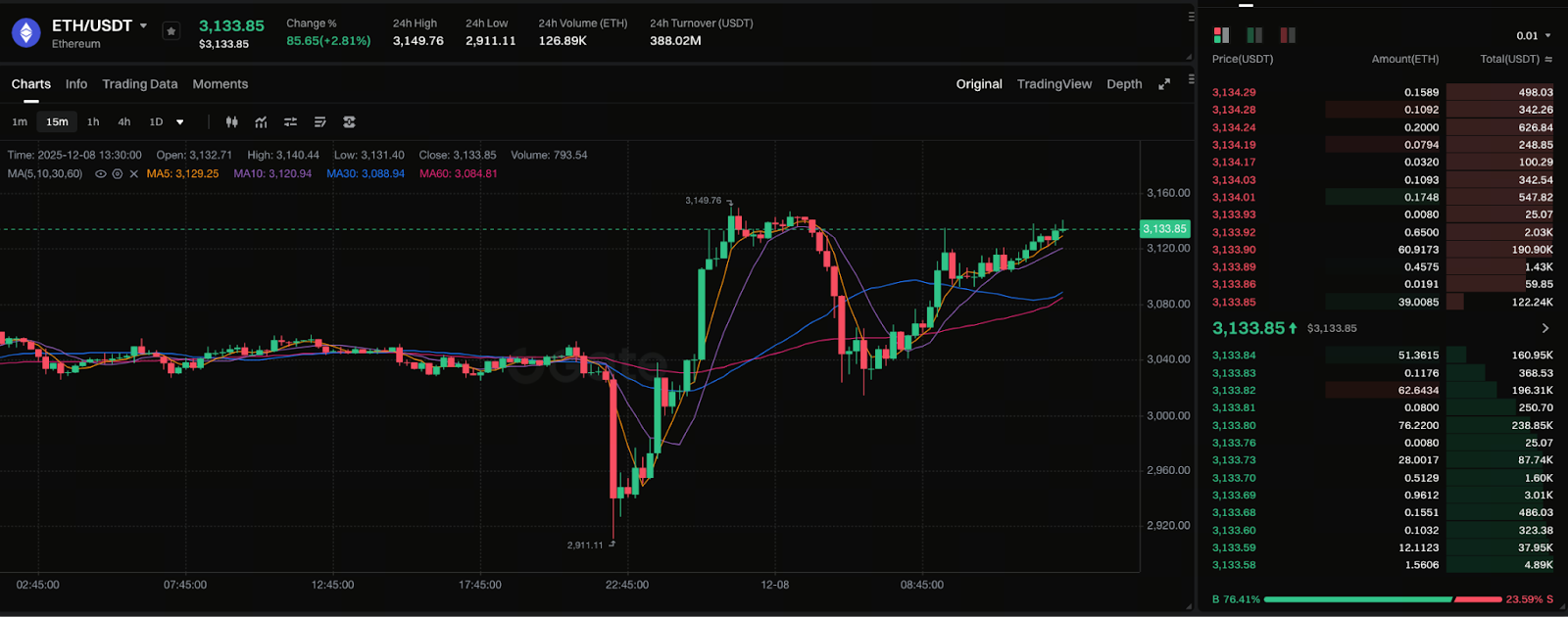Show combined buy and sell order book
Screen dimensions: 1568x617
tap(1221, 35)
